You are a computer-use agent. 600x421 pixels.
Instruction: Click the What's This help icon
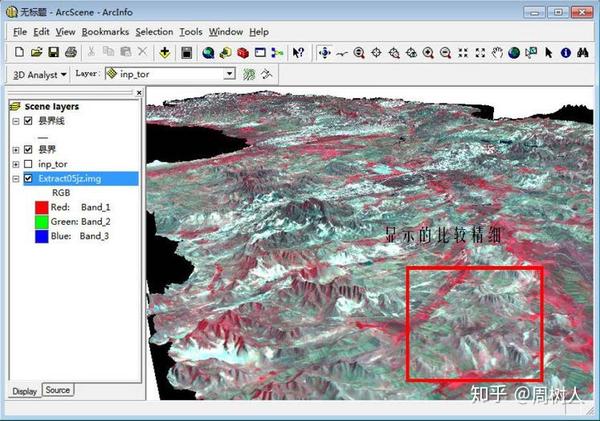point(298,52)
